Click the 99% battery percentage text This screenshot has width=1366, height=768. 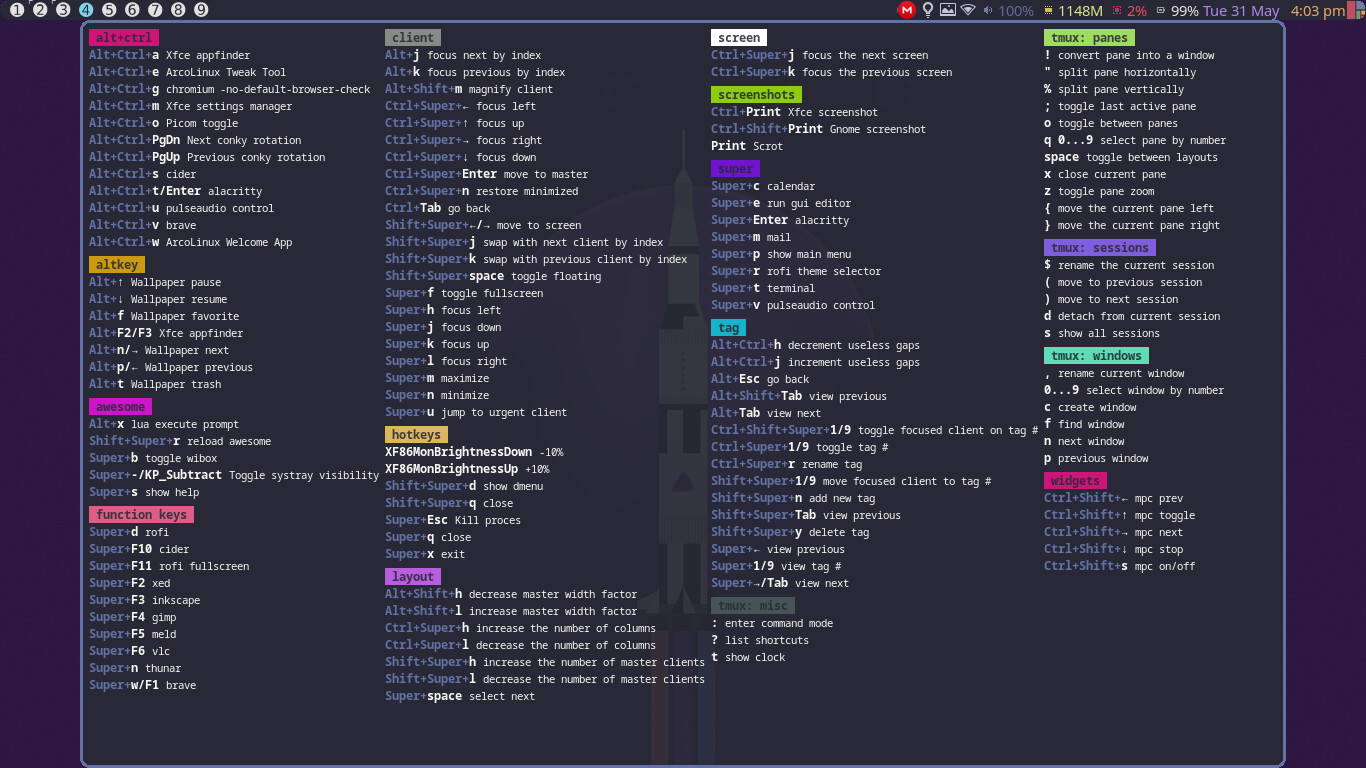[1185, 11]
